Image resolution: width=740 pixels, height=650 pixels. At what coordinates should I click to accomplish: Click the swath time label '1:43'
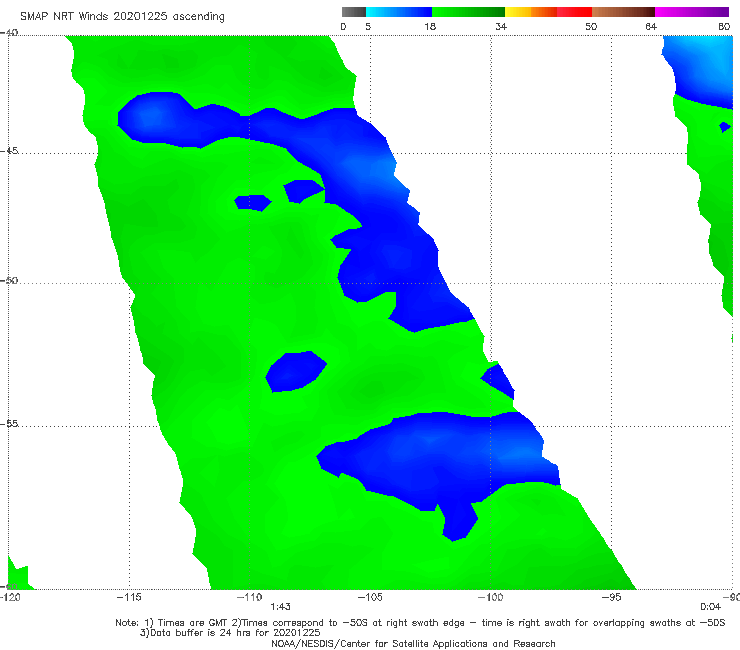(x=280, y=607)
